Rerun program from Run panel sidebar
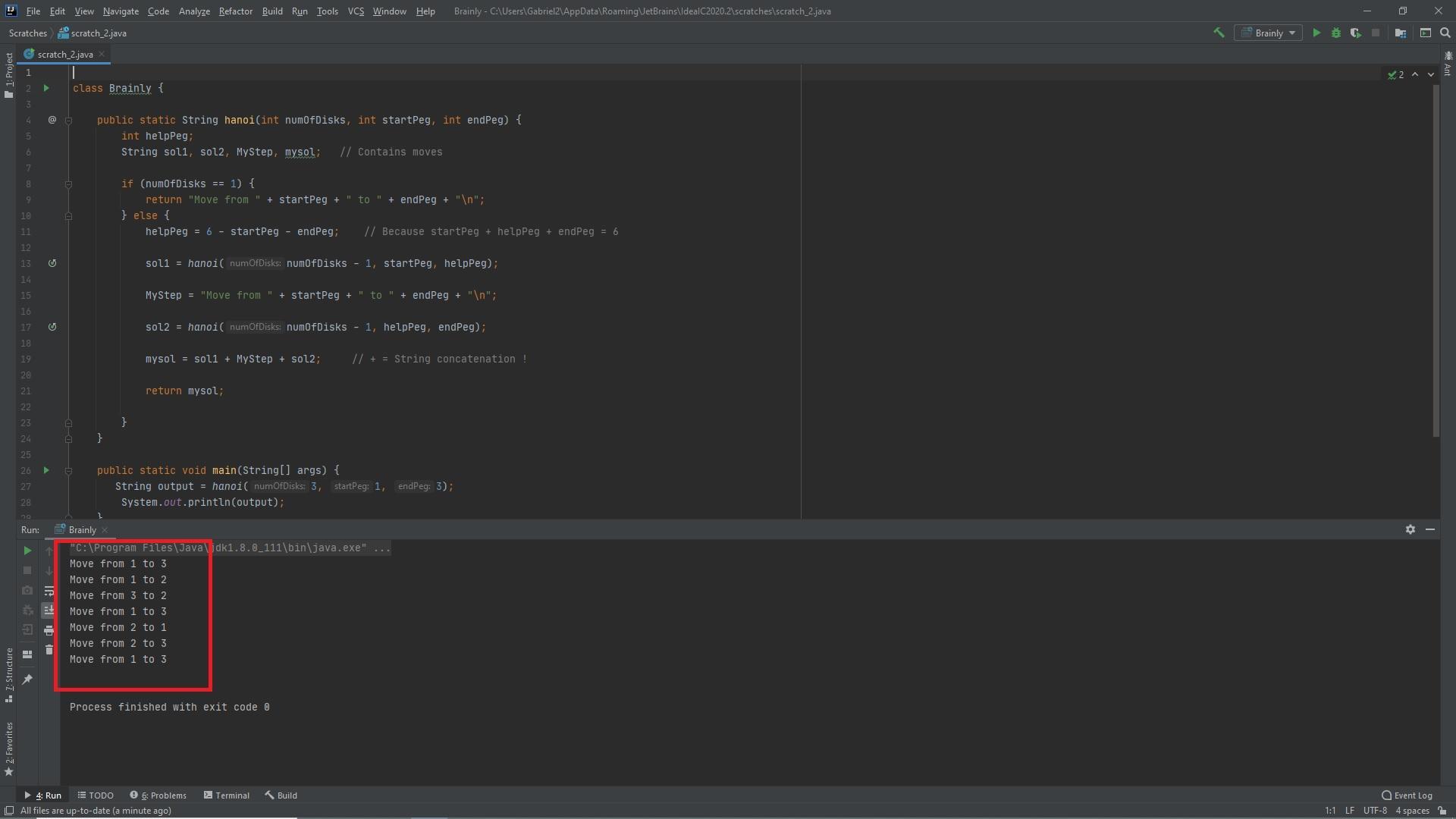Image resolution: width=1456 pixels, height=819 pixels. click(27, 551)
